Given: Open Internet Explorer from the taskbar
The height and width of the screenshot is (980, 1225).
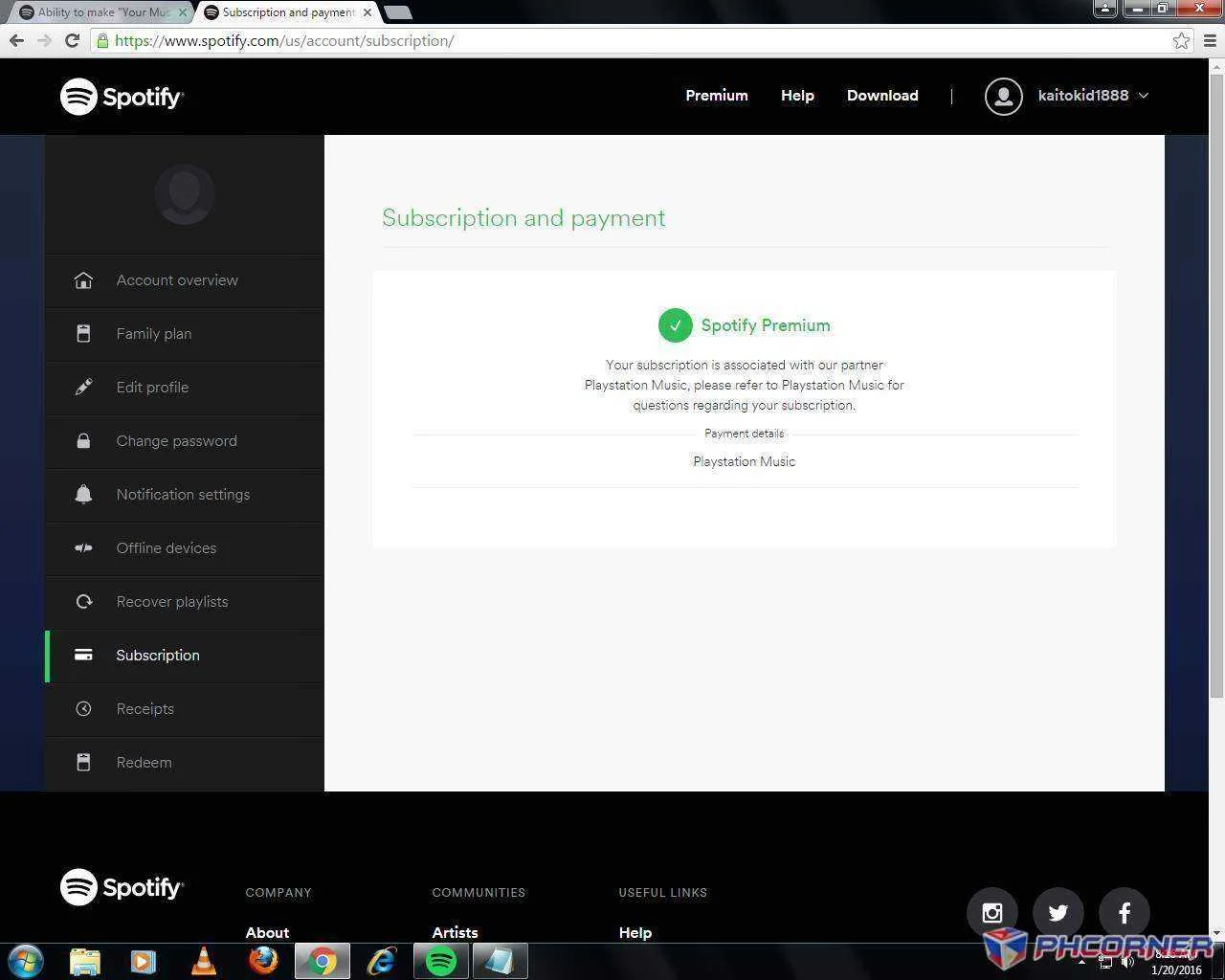Looking at the screenshot, I should [382, 961].
